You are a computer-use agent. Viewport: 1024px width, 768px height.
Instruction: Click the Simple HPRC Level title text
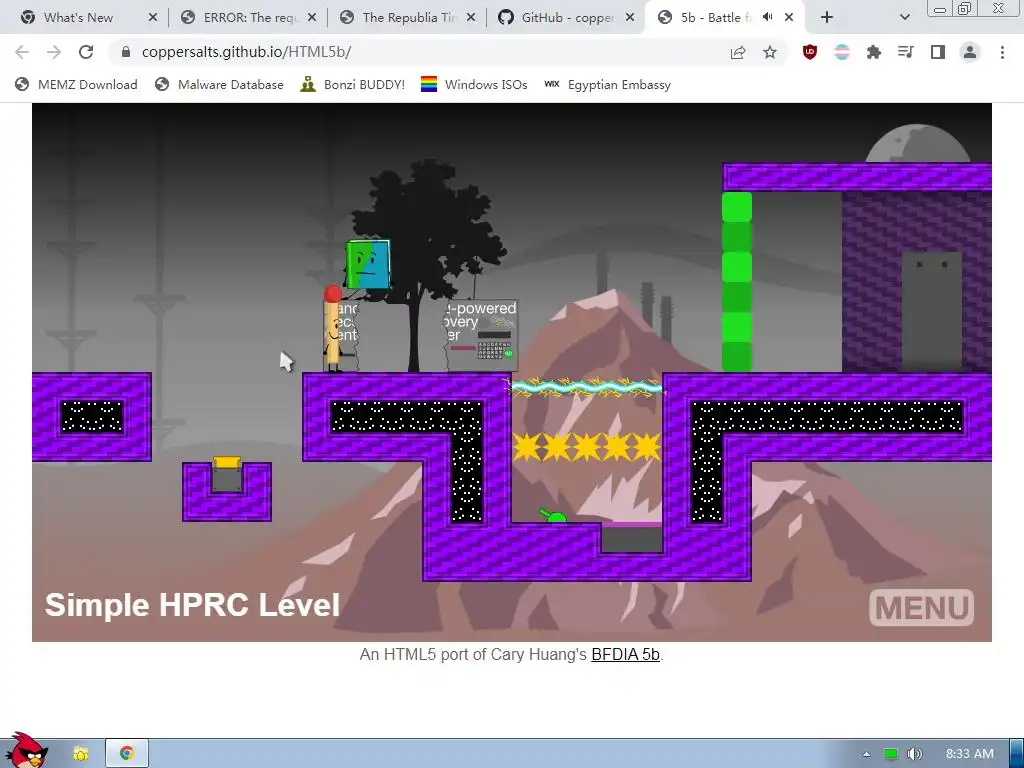[x=192, y=605]
